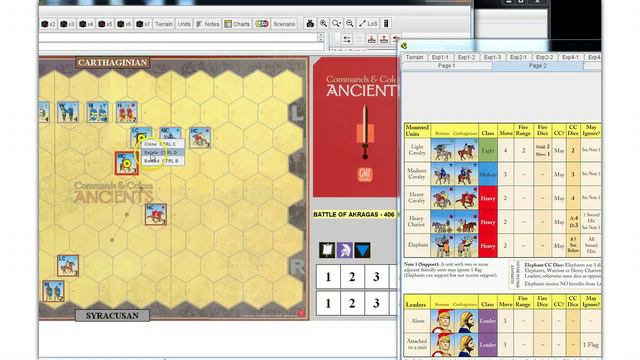Activate the LoS line-of-sight tool
The height and width of the screenshot is (360, 640).
tap(368, 24)
